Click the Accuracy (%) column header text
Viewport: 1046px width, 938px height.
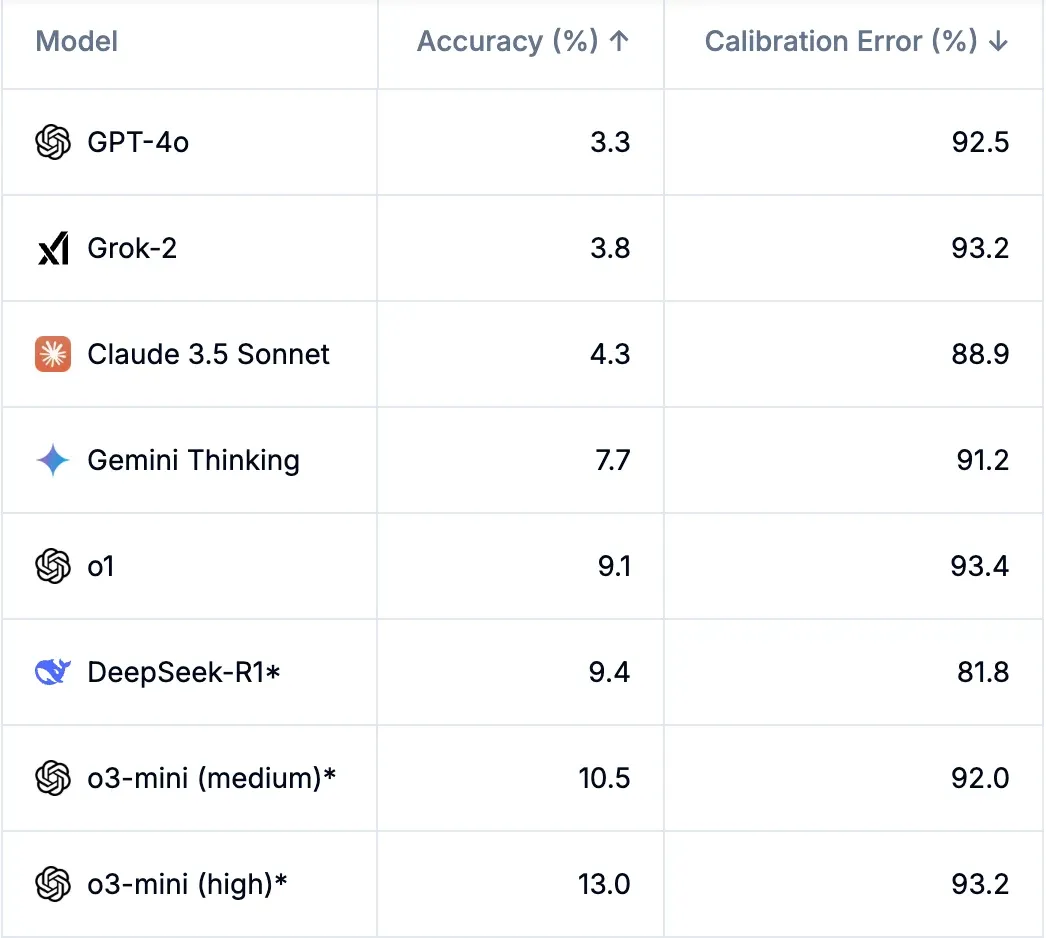(x=507, y=42)
